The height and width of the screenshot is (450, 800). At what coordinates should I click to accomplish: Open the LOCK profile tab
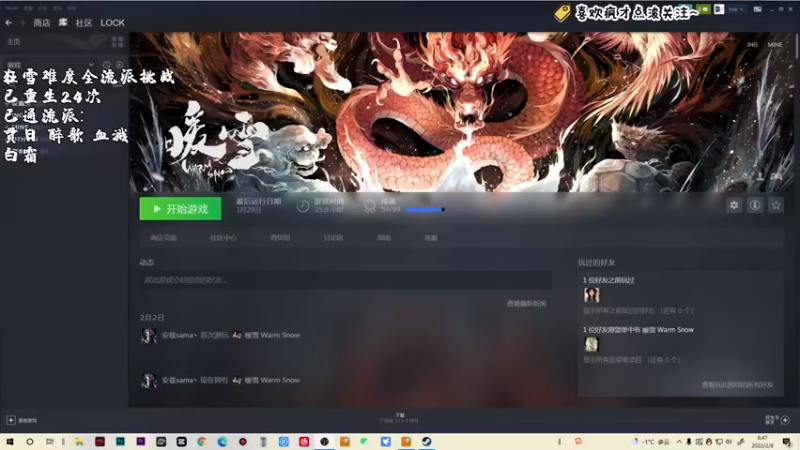point(112,22)
